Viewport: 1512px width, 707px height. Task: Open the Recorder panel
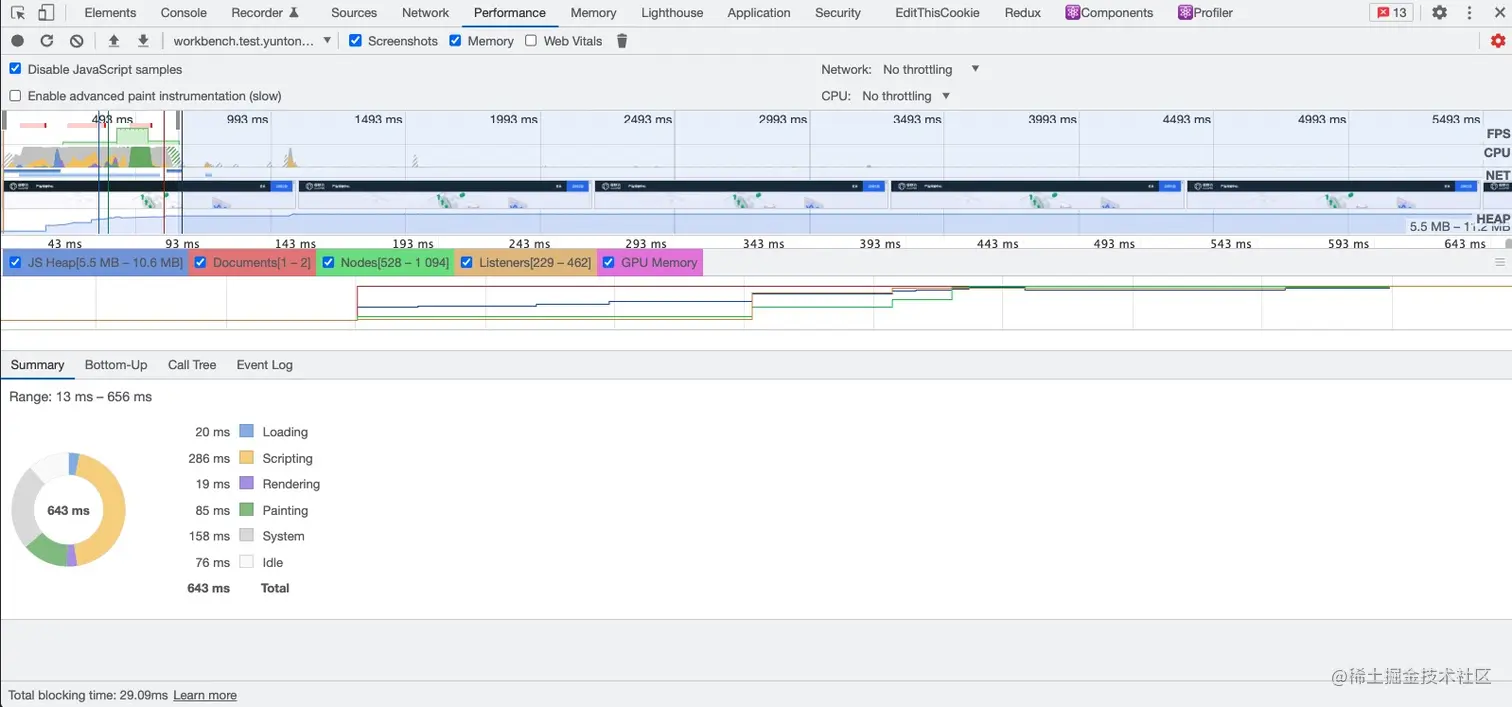click(265, 13)
